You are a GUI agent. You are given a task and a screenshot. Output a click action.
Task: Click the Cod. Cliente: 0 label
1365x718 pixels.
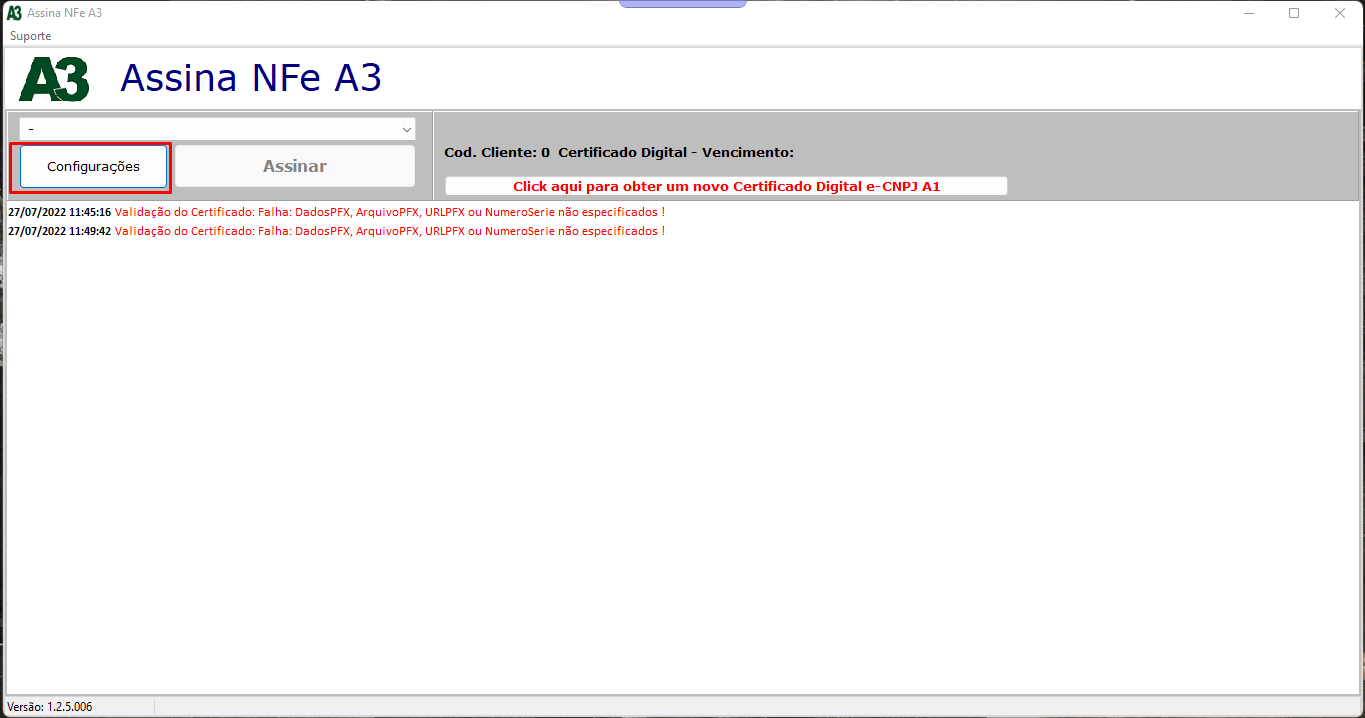tap(497, 153)
